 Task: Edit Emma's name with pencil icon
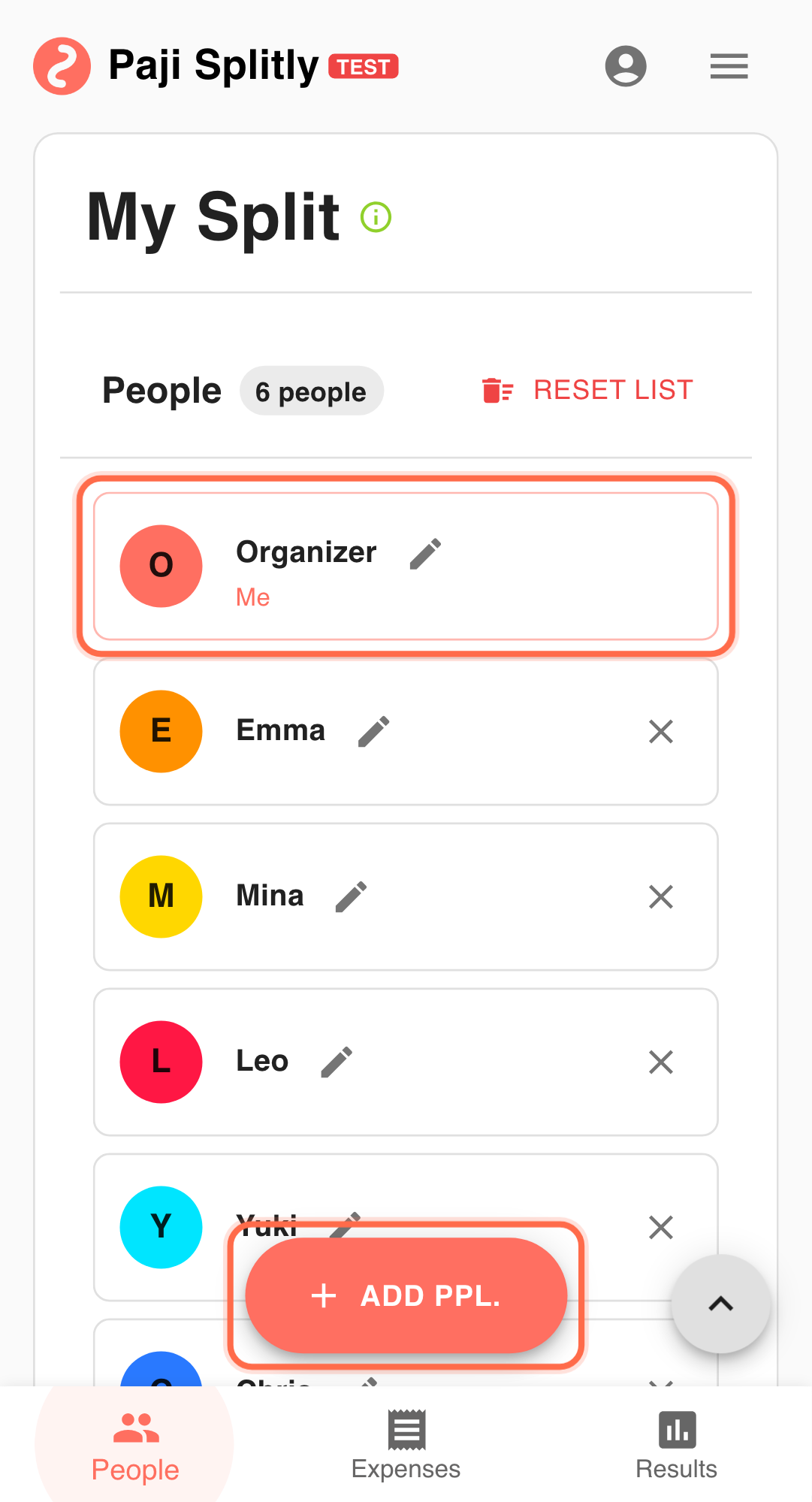click(x=373, y=730)
